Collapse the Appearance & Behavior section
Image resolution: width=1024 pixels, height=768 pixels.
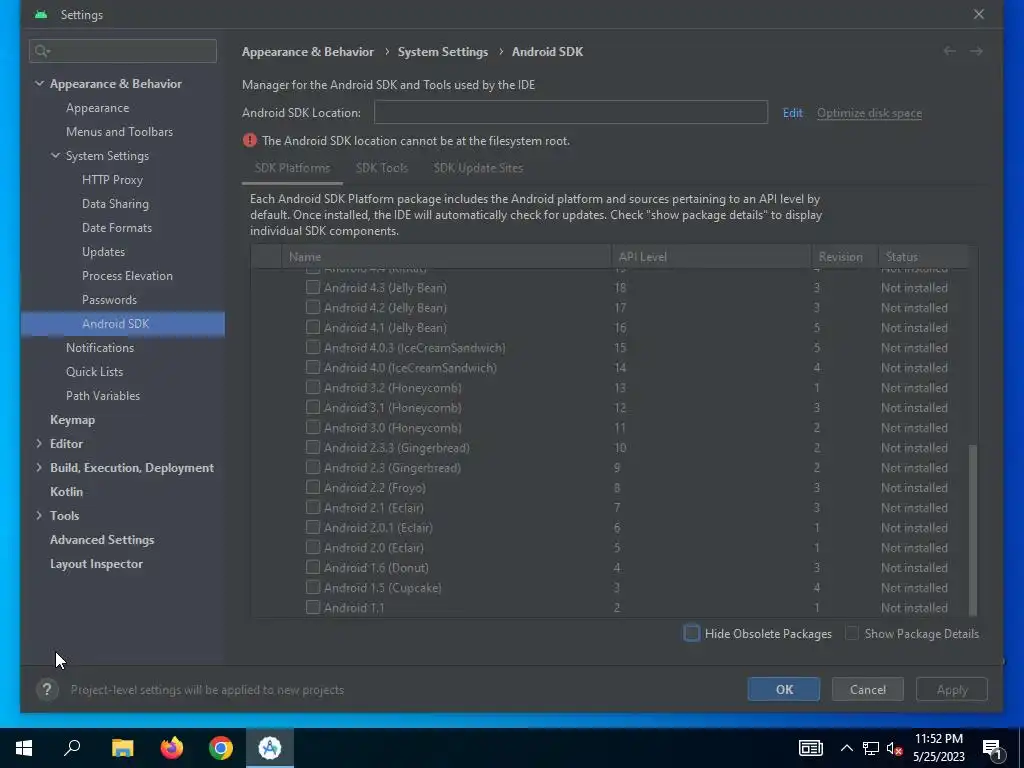click(x=39, y=84)
